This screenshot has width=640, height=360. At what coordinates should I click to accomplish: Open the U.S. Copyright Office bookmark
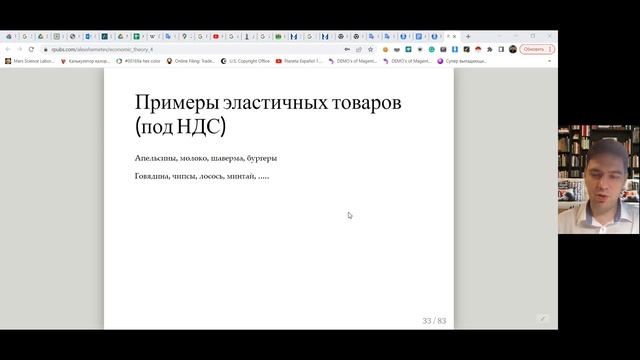click(x=245, y=61)
